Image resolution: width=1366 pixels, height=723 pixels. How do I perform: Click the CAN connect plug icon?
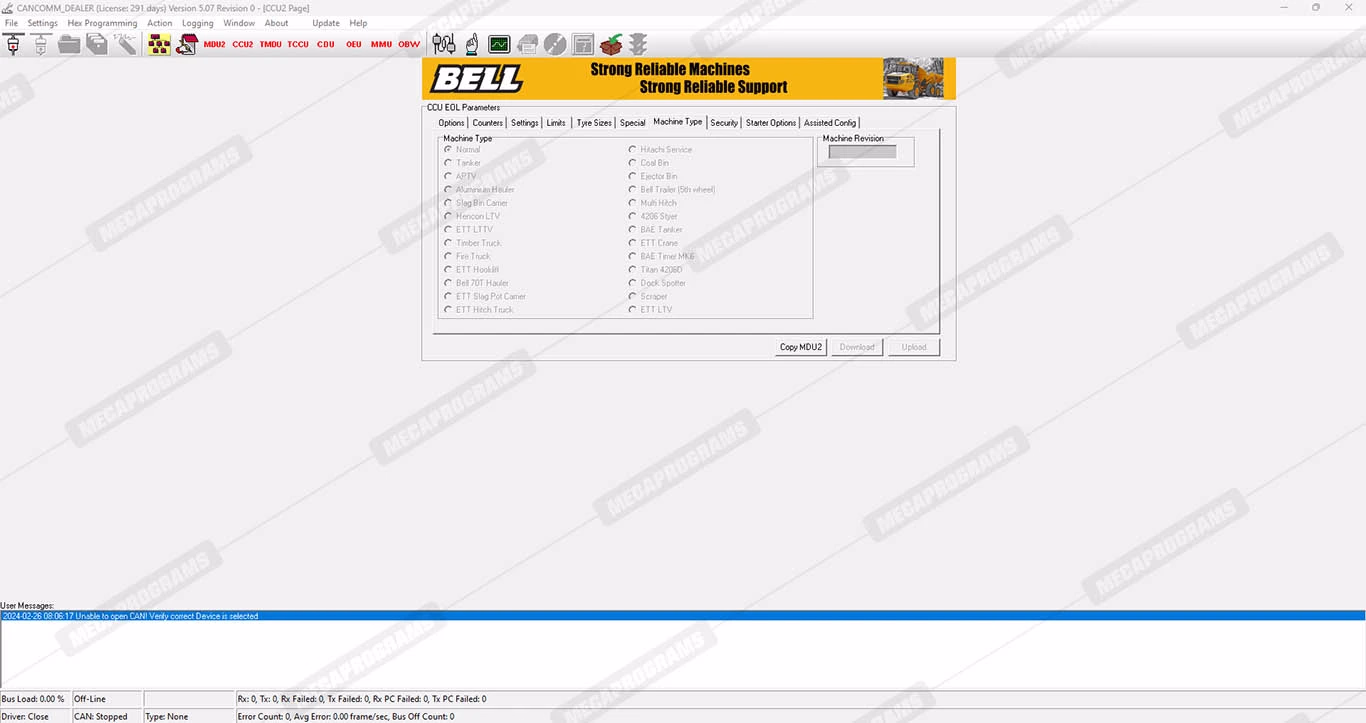click(x=13, y=44)
